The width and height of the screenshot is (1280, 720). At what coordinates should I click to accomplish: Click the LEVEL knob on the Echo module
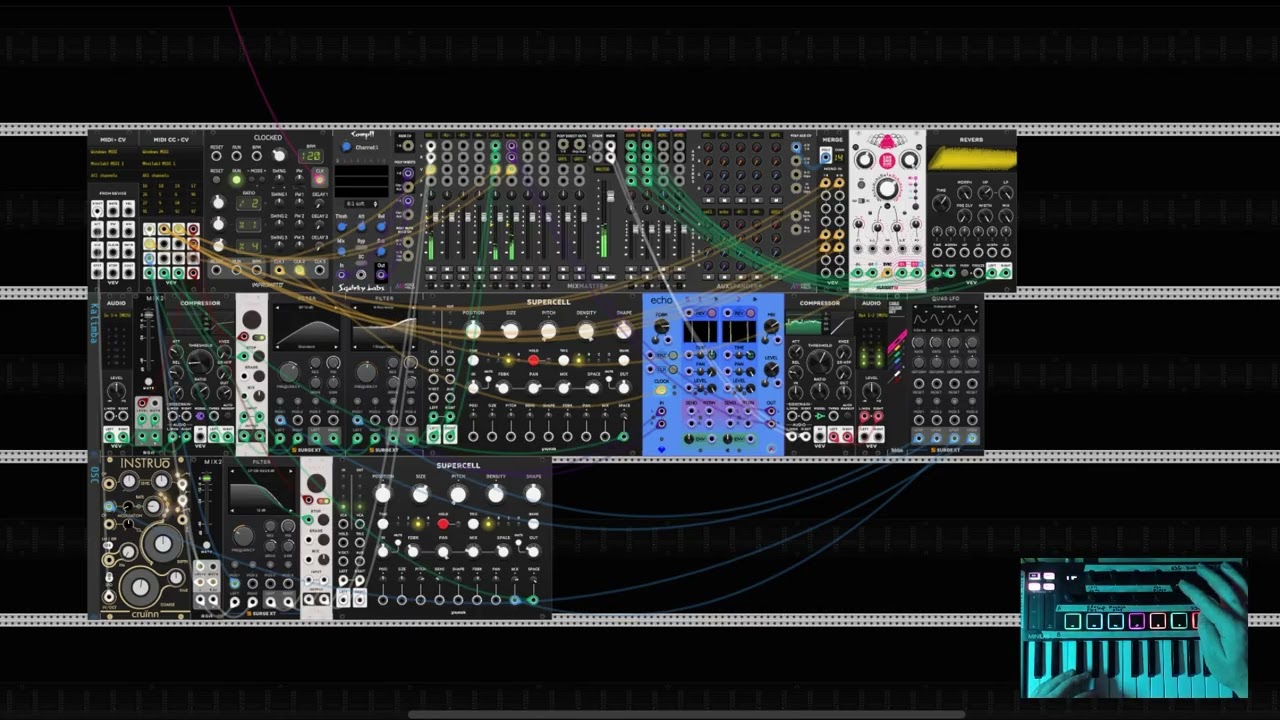pos(771,369)
